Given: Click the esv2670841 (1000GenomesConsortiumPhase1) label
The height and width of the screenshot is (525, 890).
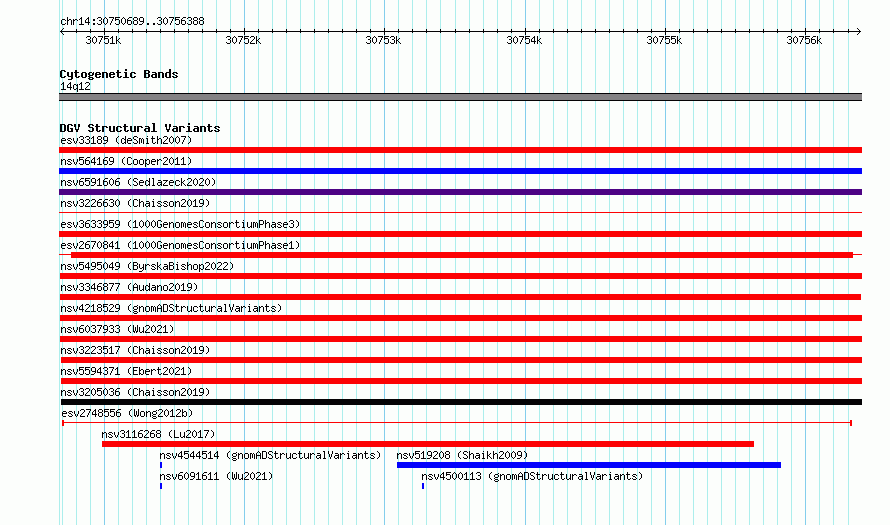Looking at the screenshot, I should (x=180, y=245).
